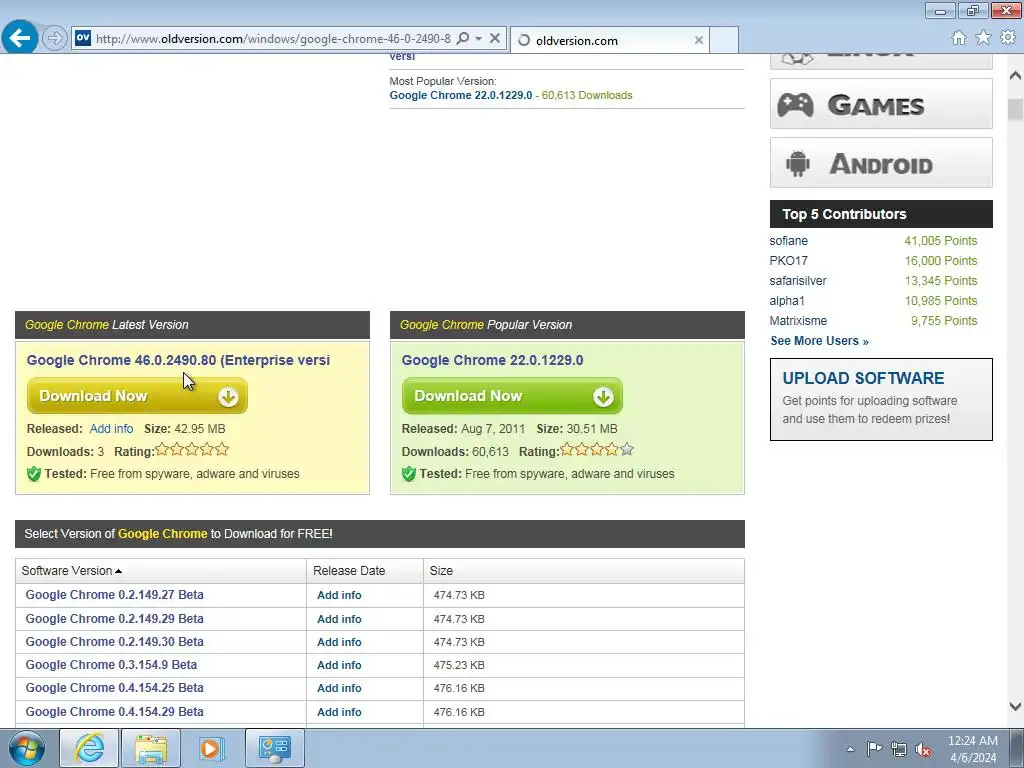Viewport: 1024px width, 768px height.
Task: Rate Chrome 46 with the first star
Action: point(162,449)
